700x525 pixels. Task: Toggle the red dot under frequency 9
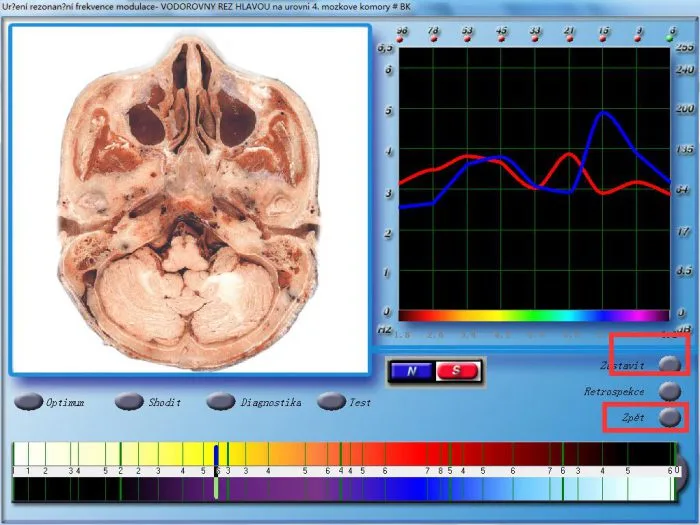(638, 39)
